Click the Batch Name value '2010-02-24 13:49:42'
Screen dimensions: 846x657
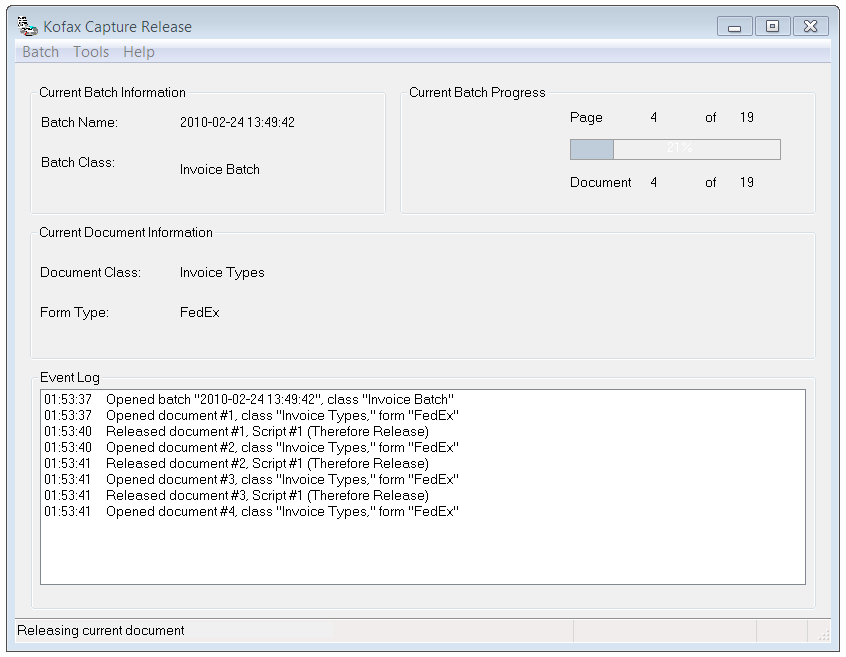click(240, 122)
